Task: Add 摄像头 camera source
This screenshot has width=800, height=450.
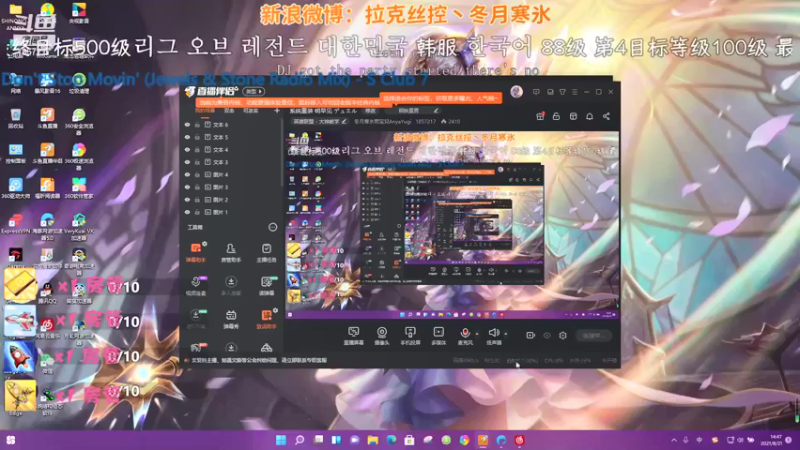Action: point(382,336)
